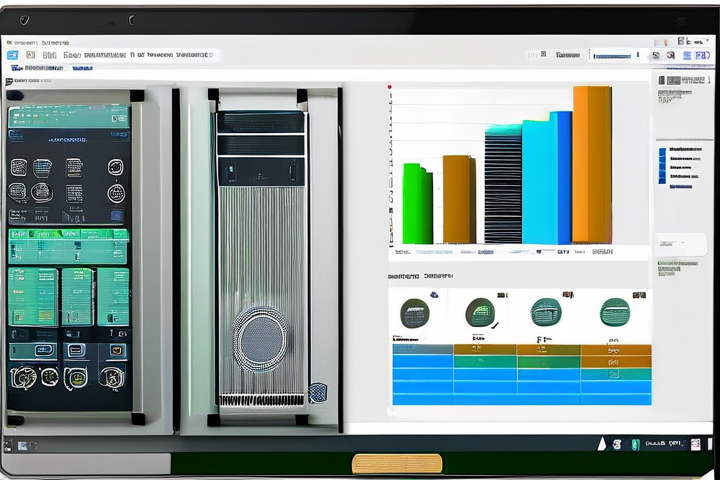Viewport: 720px width, 480px height.
Task: Click the small badge icon beside the tower's base
Action: 318,392
